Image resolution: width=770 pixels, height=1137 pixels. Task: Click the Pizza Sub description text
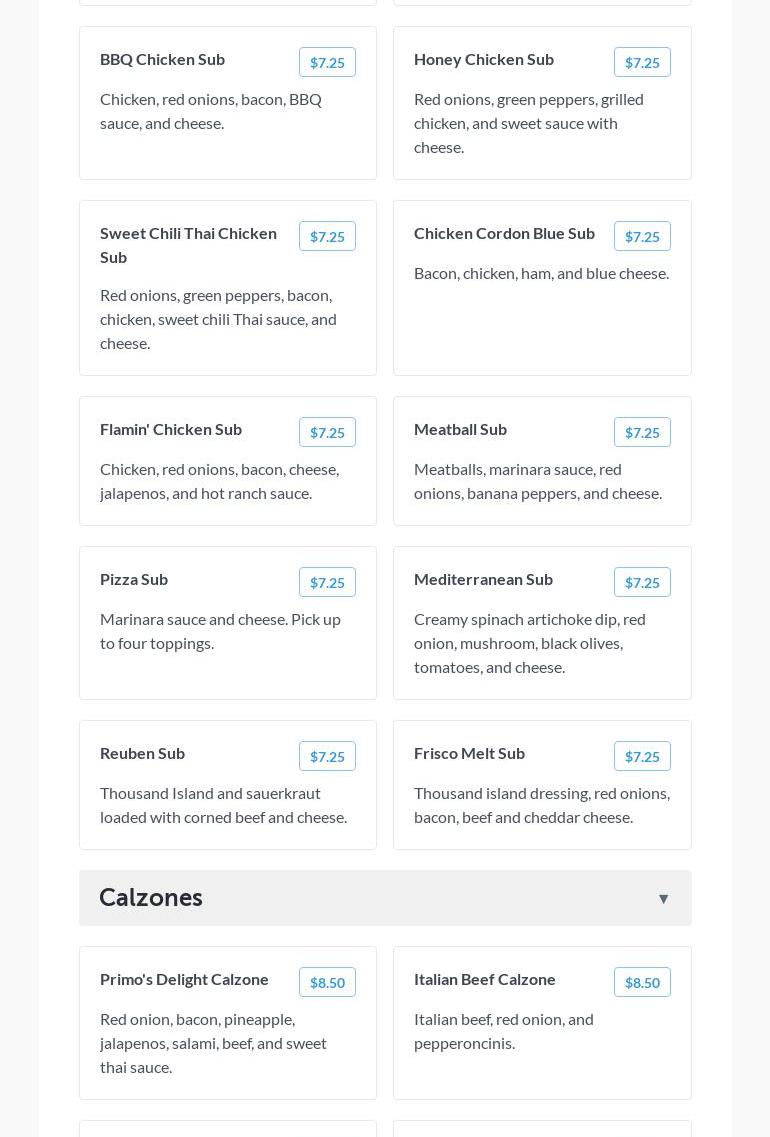point(220,631)
